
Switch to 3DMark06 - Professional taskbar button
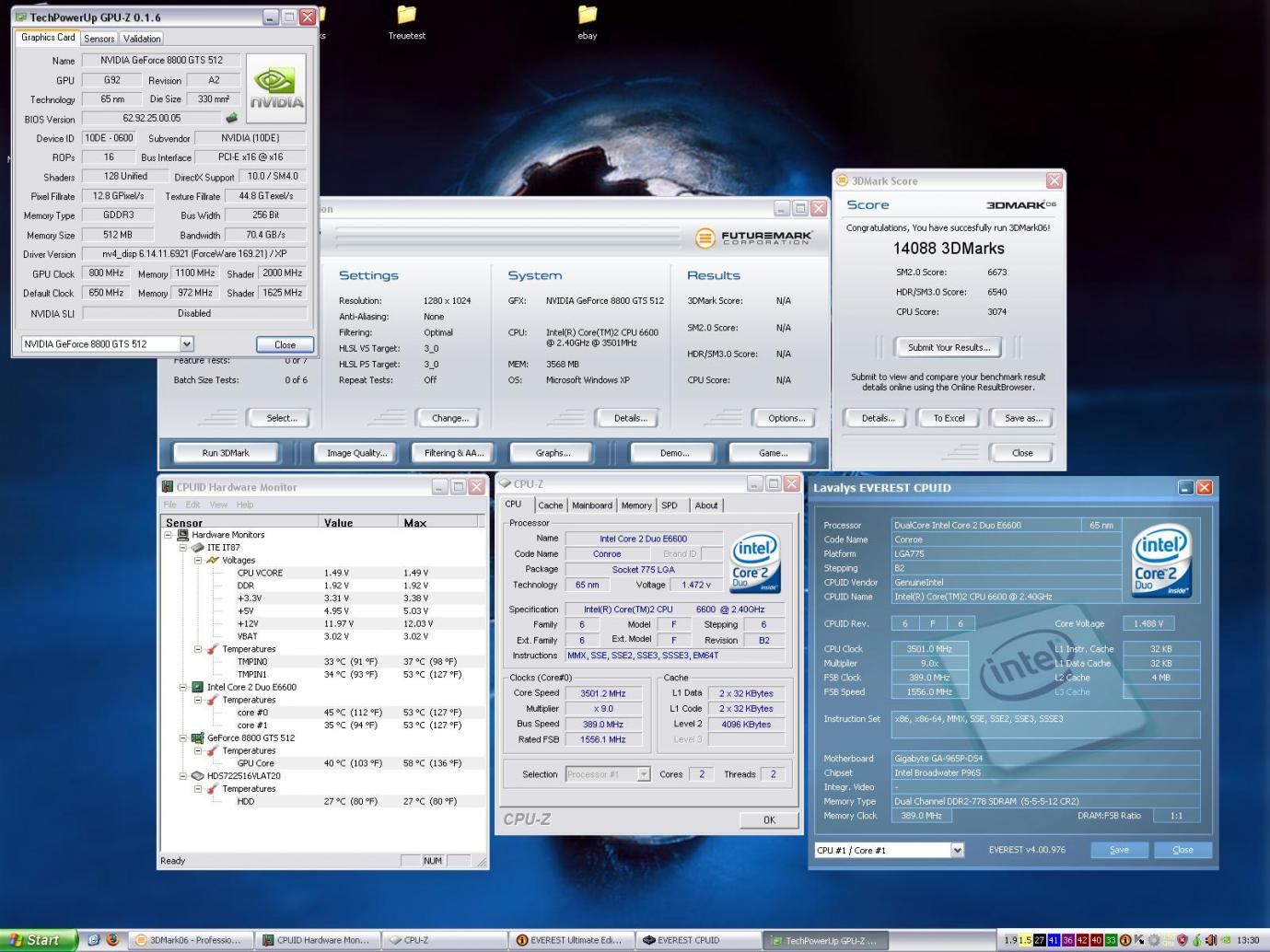188,940
